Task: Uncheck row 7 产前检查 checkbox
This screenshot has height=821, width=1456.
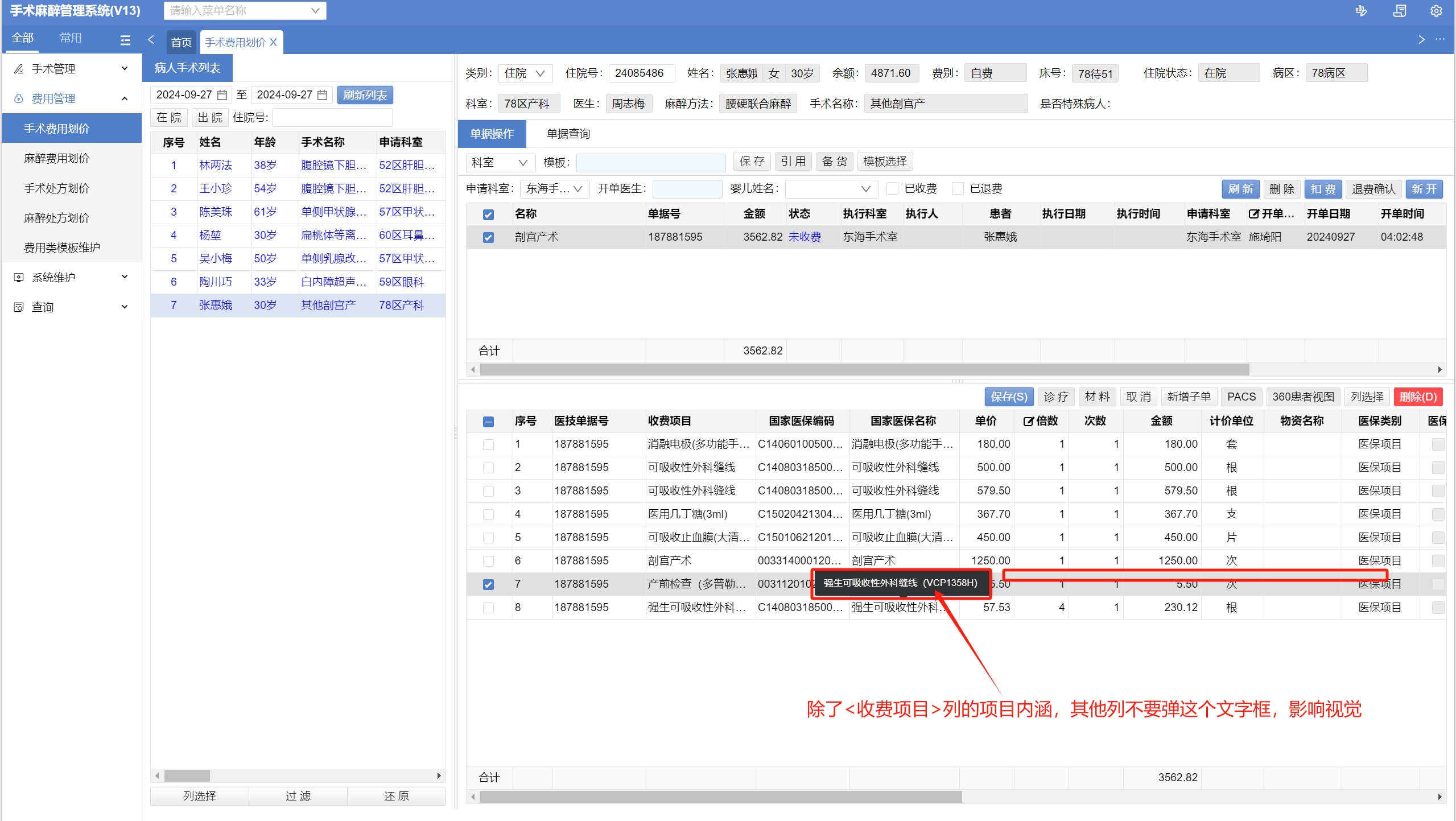Action: [488, 584]
